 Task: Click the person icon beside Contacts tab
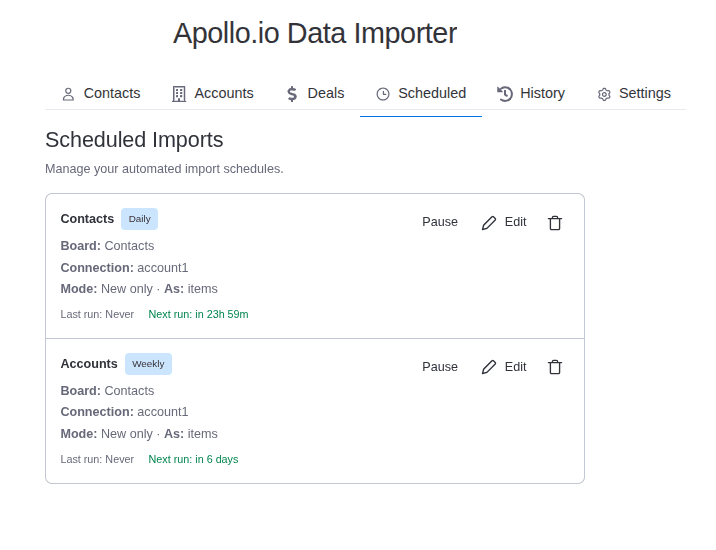(68, 94)
